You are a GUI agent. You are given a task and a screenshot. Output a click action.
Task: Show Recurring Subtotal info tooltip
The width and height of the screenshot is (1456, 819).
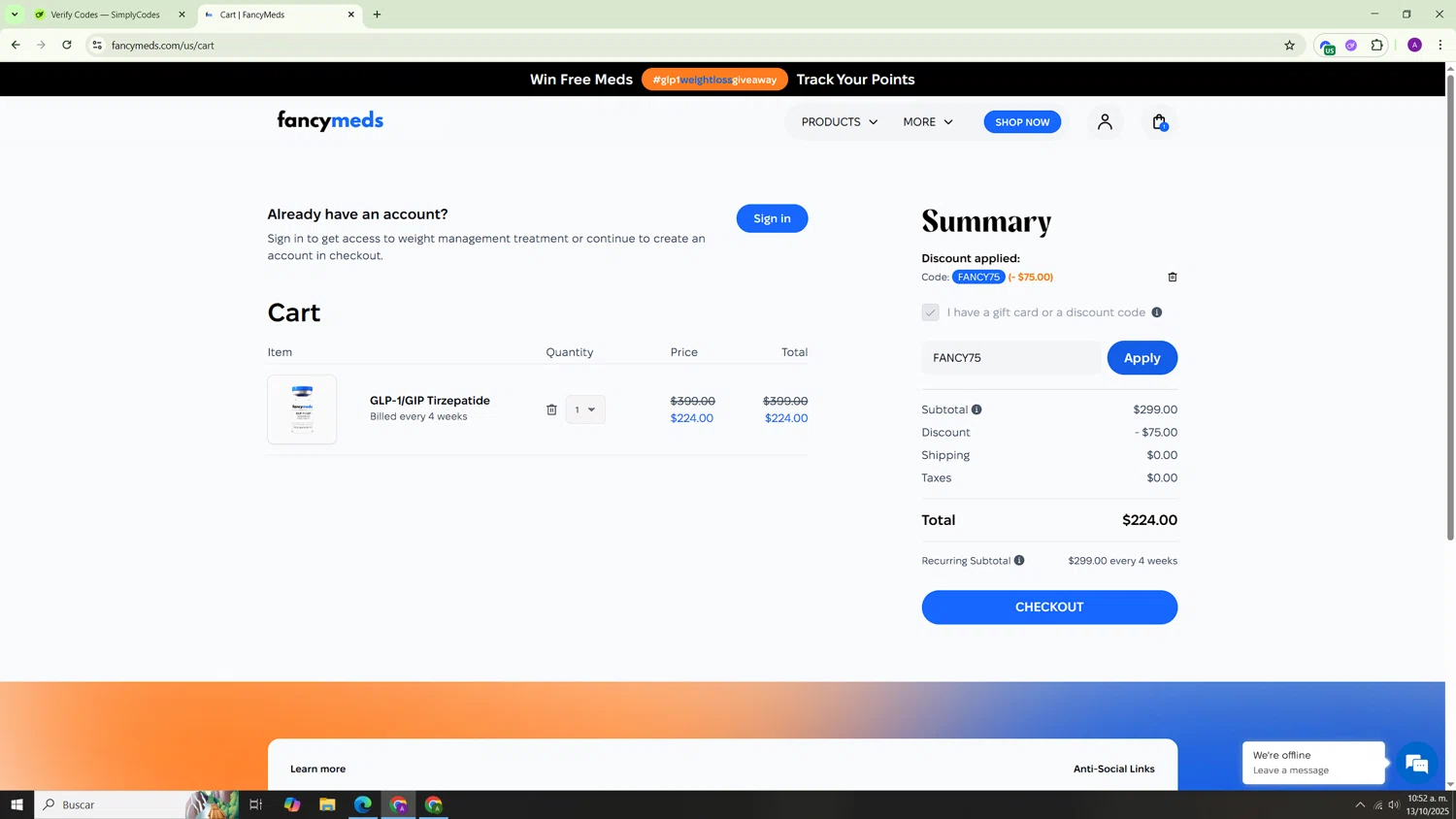click(1019, 560)
